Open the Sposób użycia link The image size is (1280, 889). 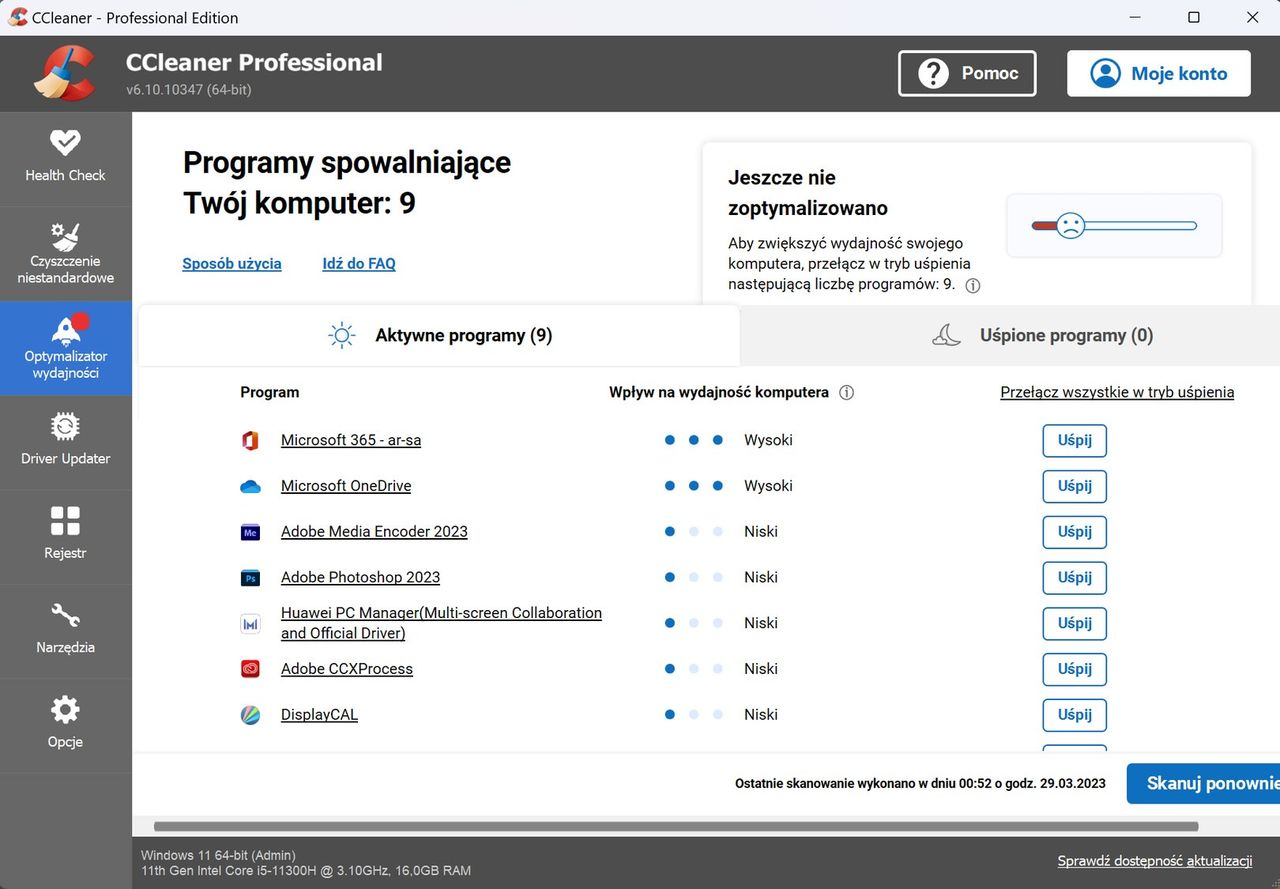232,264
